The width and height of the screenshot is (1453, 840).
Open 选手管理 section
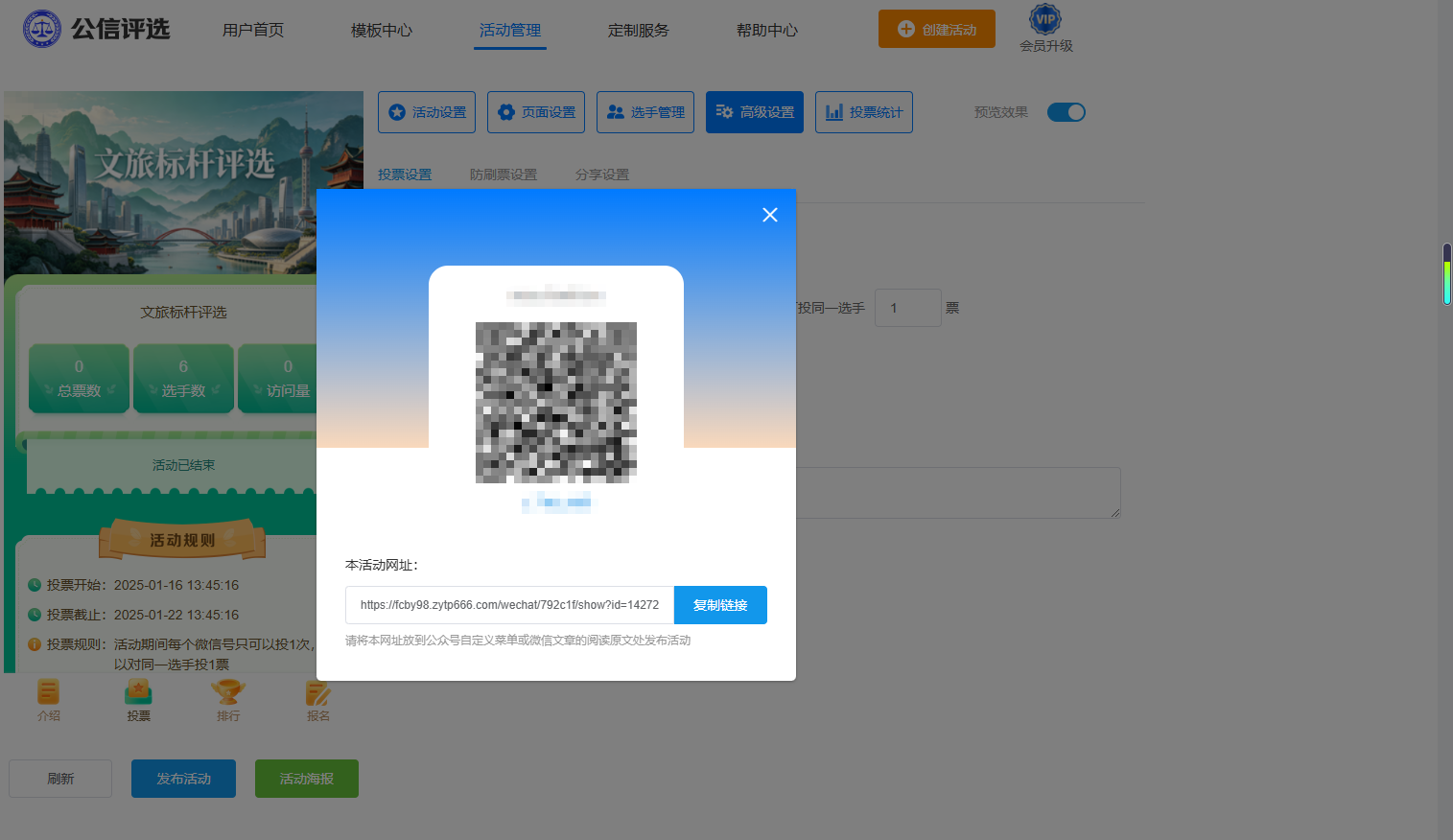click(x=645, y=112)
